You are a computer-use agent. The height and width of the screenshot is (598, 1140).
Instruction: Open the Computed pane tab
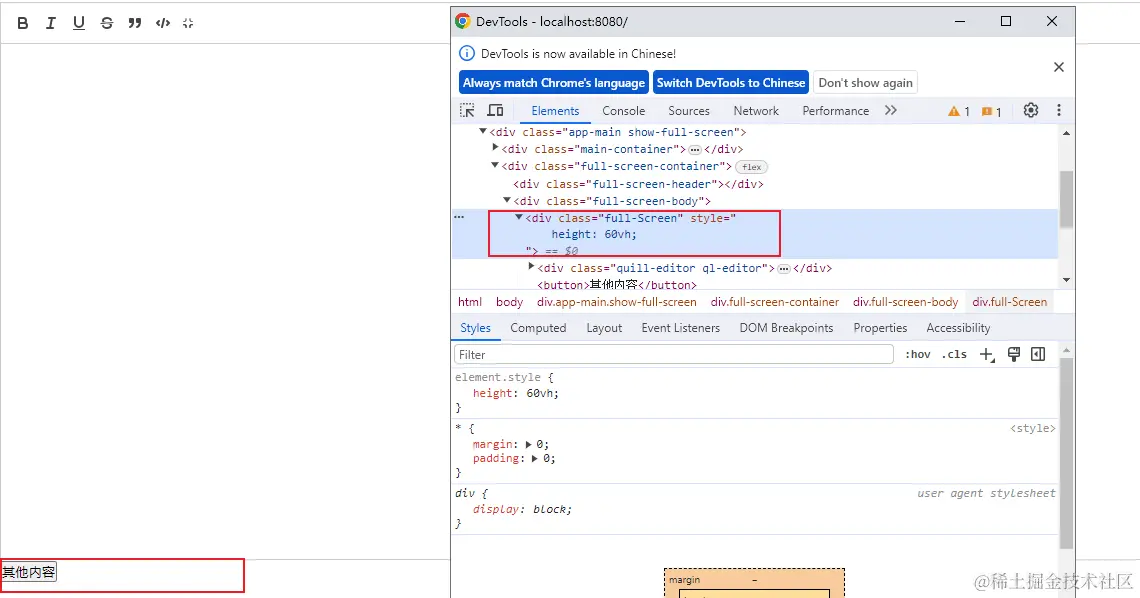(x=538, y=328)
